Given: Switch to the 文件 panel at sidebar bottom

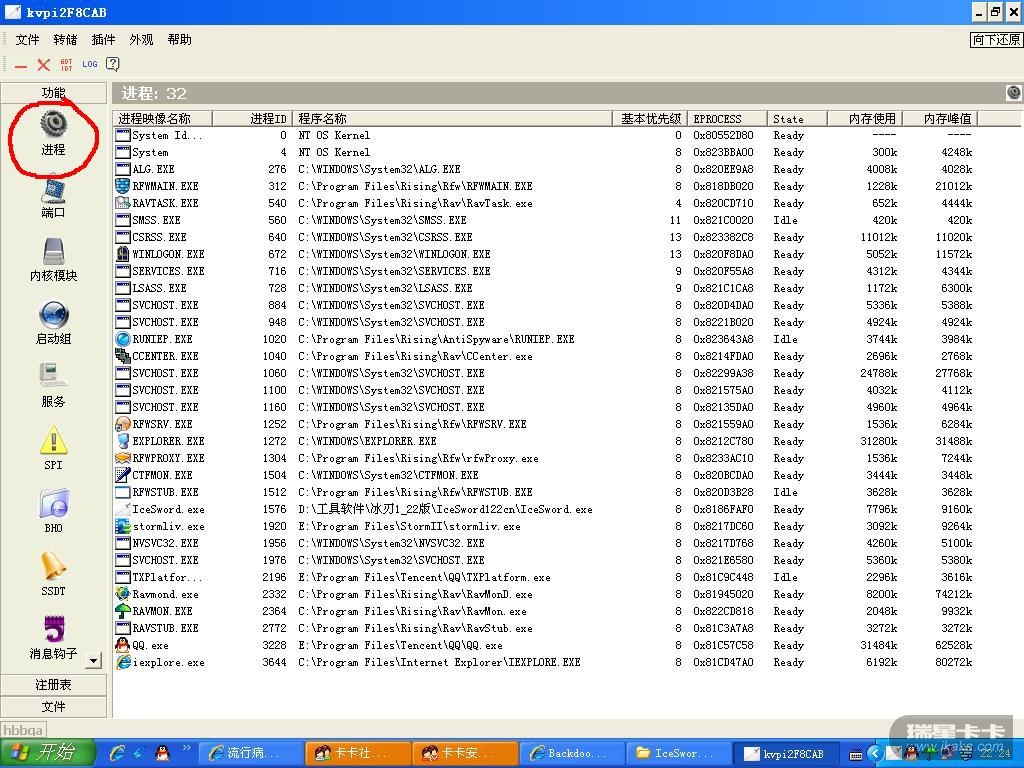Looking at the screenshot, I should 54,707.
